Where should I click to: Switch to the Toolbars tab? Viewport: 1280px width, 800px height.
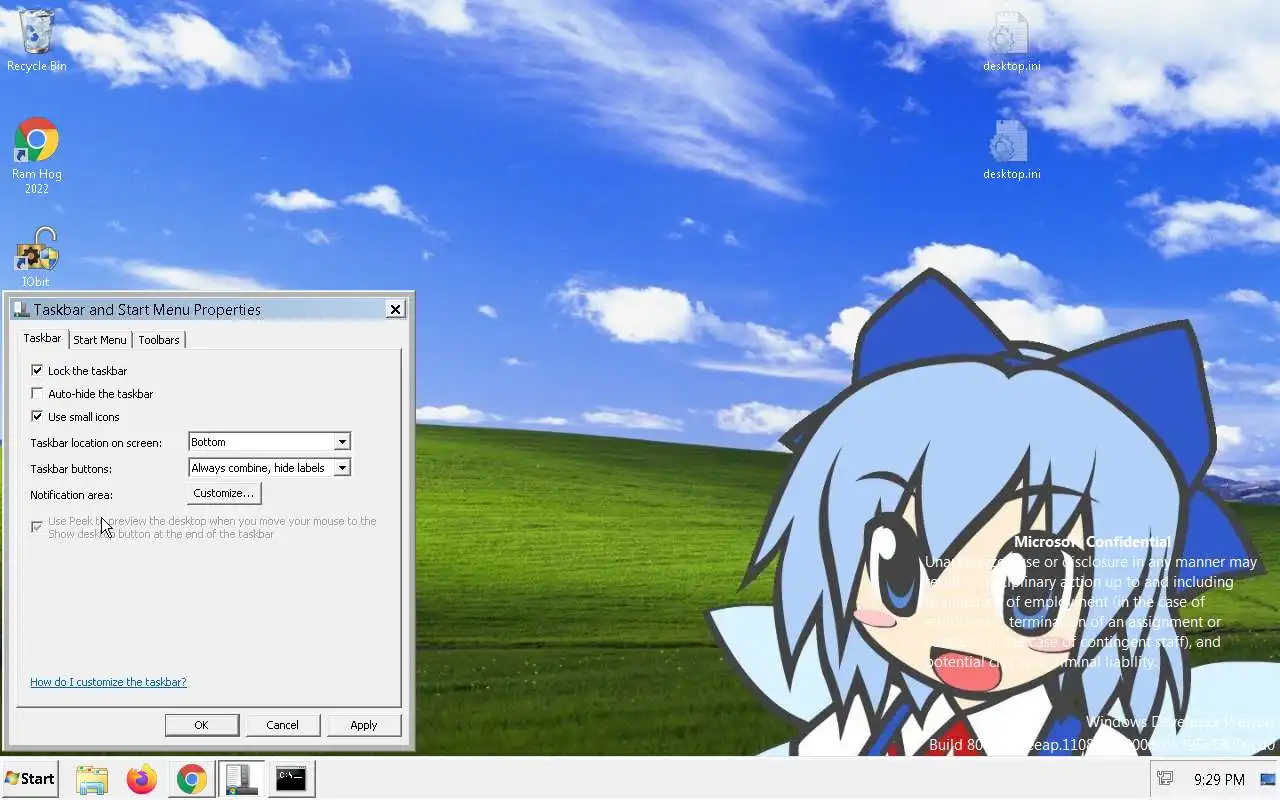coord(159,340)
